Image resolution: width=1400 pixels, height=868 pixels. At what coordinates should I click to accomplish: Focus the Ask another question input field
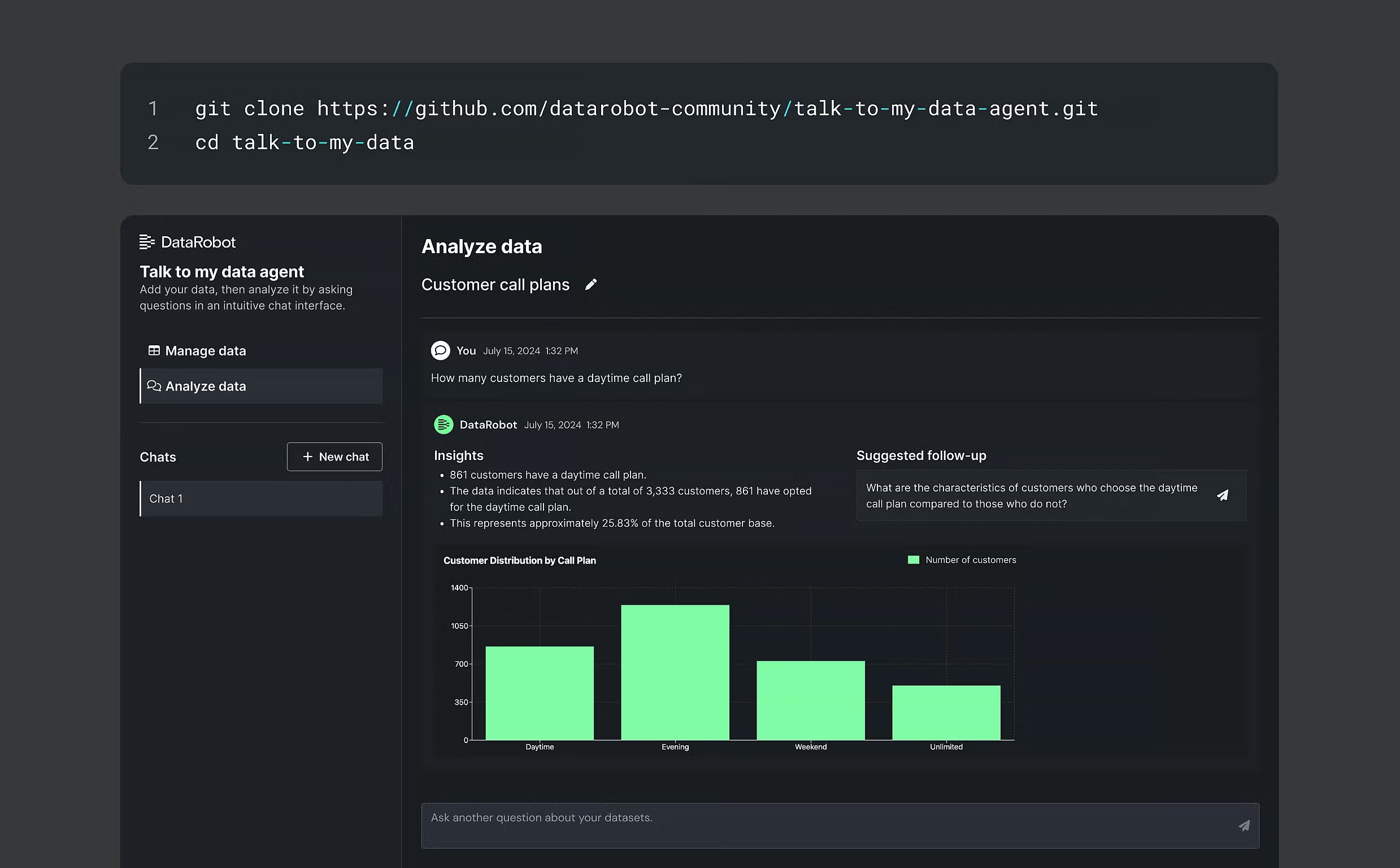click(x=826, y=825)
